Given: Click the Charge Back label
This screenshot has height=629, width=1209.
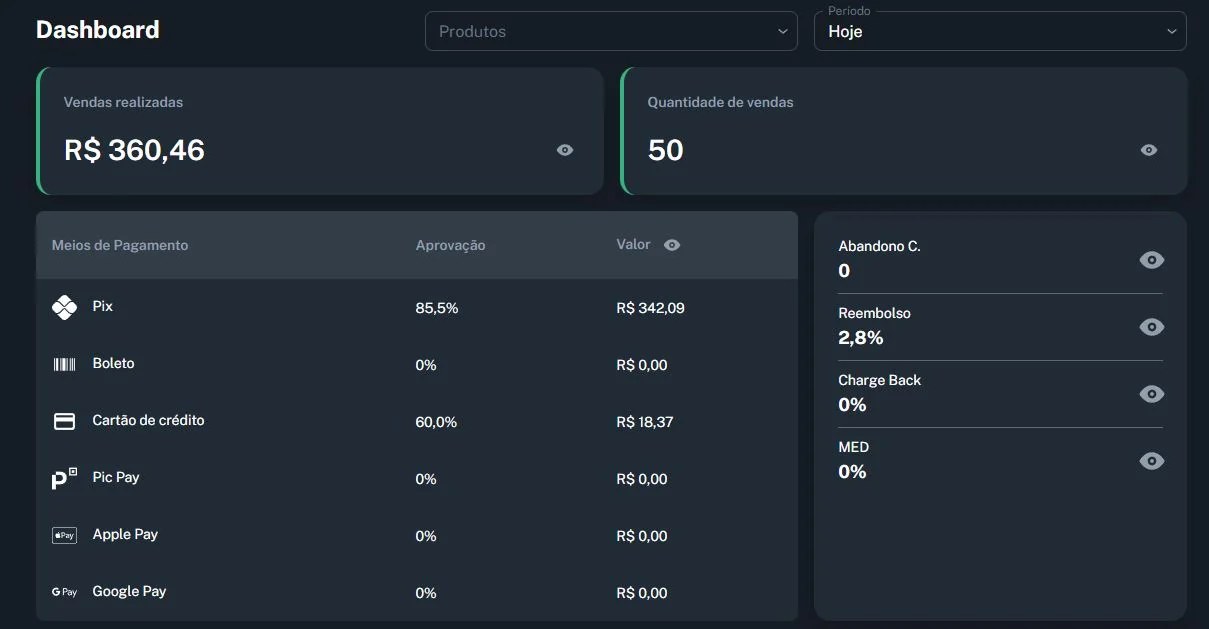Looking at the screenshot, I should click(880, 380).
